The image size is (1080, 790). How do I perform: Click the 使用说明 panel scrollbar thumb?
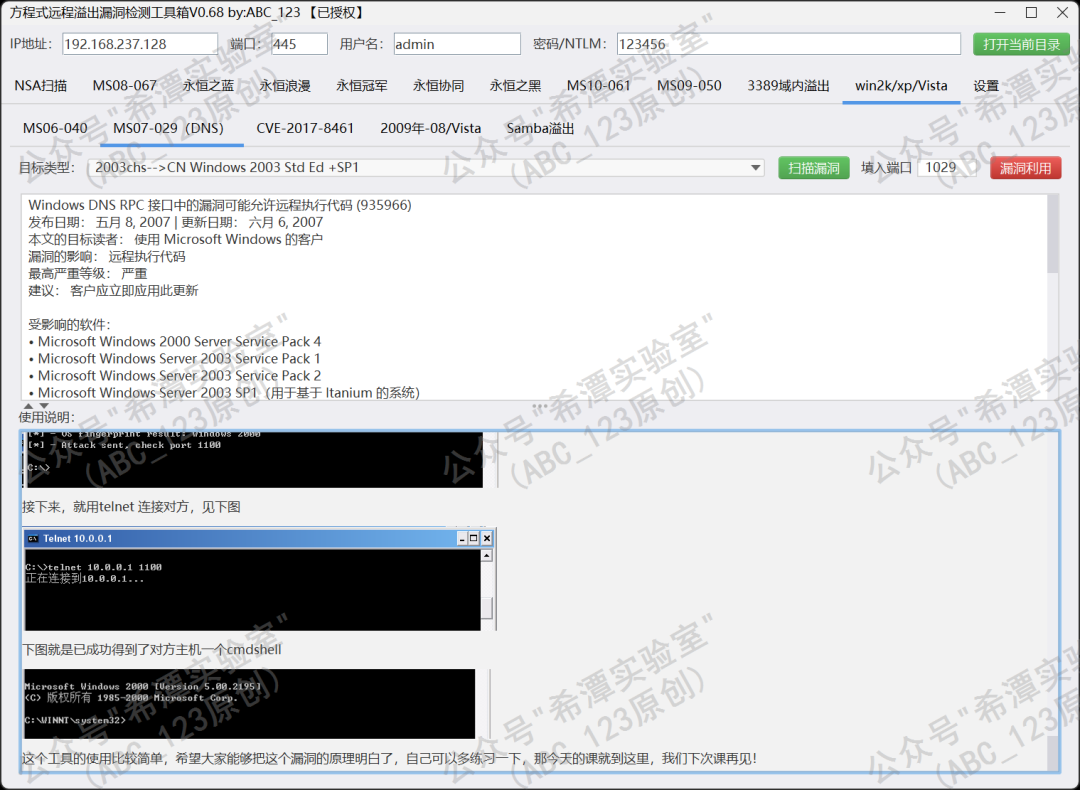1052,752
